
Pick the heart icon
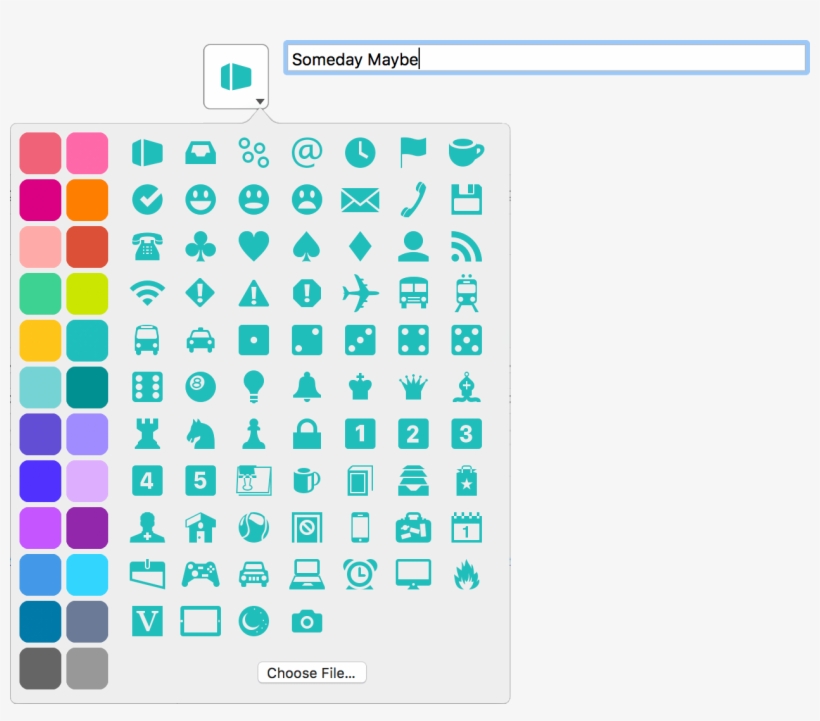[x=253, y=246]
